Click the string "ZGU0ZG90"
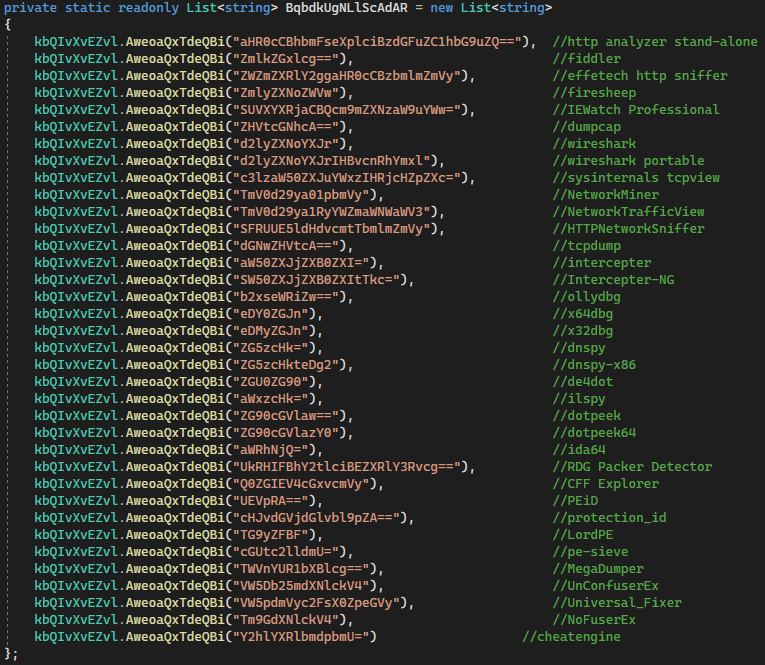The width and height of the screenshot is (765, 665). coord(271,382)
